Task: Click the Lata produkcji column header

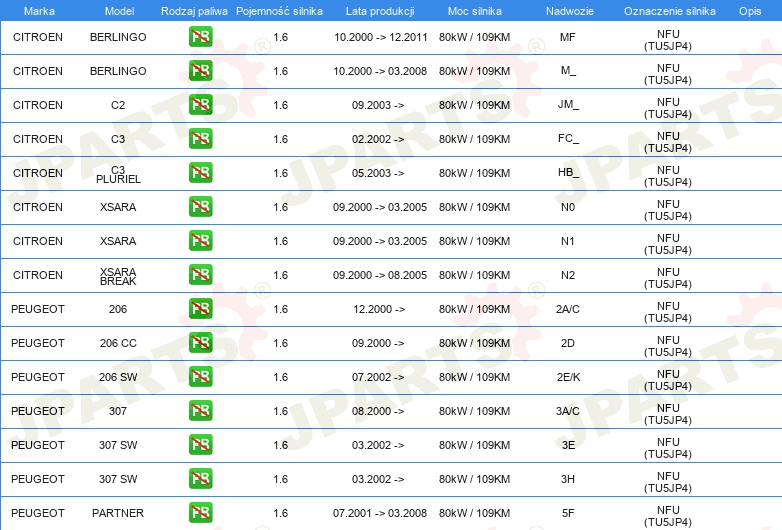Action: click(x=380, y=11)
